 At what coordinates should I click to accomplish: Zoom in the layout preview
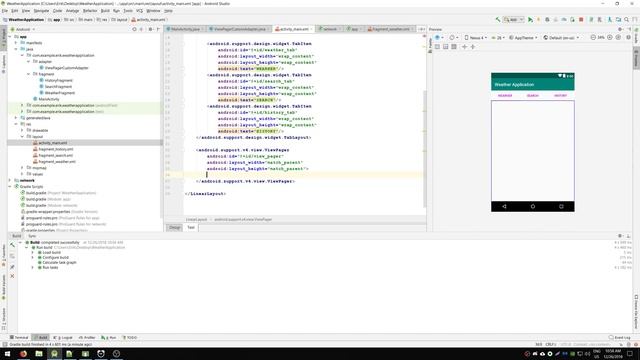610,38
